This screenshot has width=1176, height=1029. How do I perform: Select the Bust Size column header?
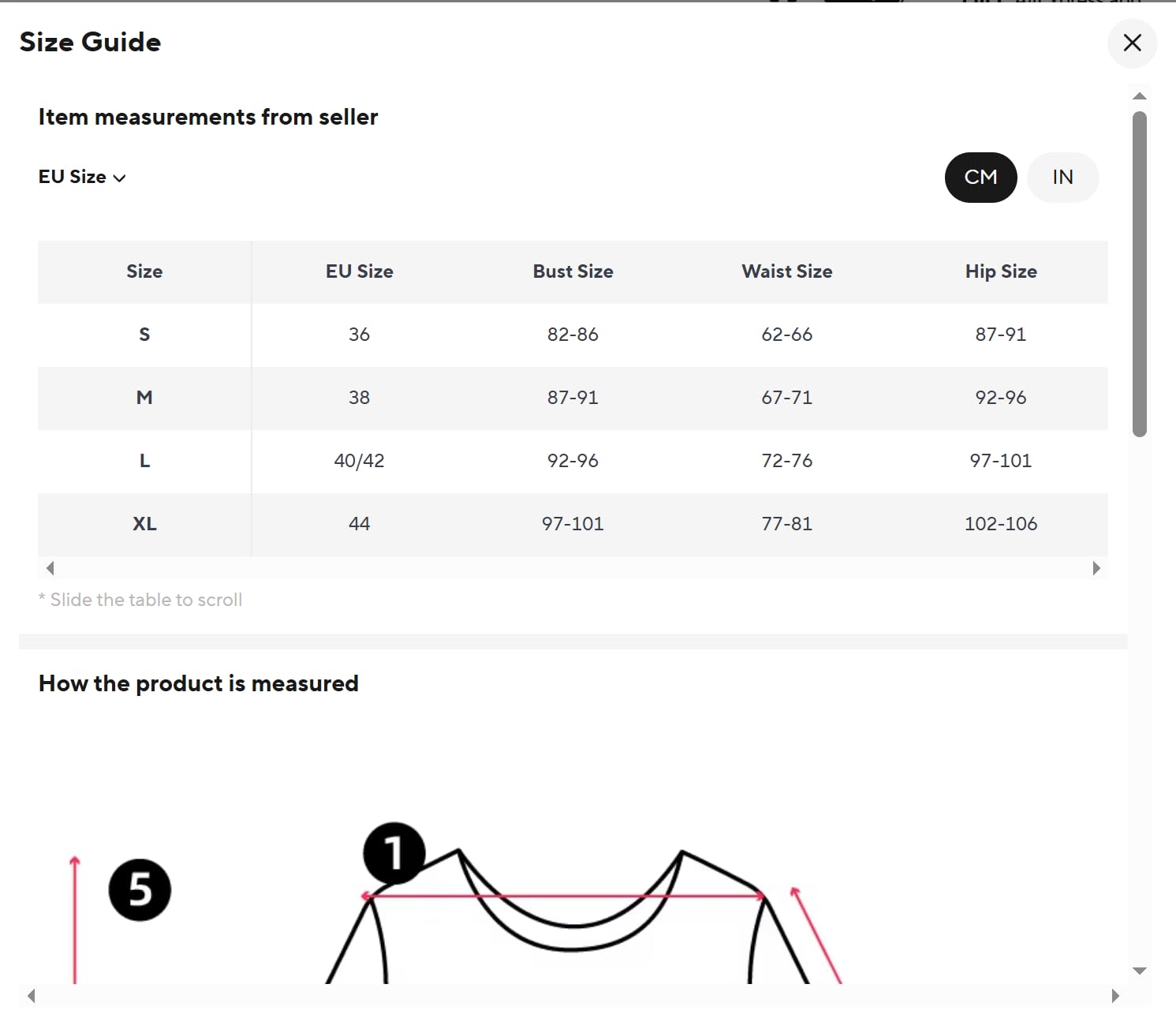pos(573,271)
